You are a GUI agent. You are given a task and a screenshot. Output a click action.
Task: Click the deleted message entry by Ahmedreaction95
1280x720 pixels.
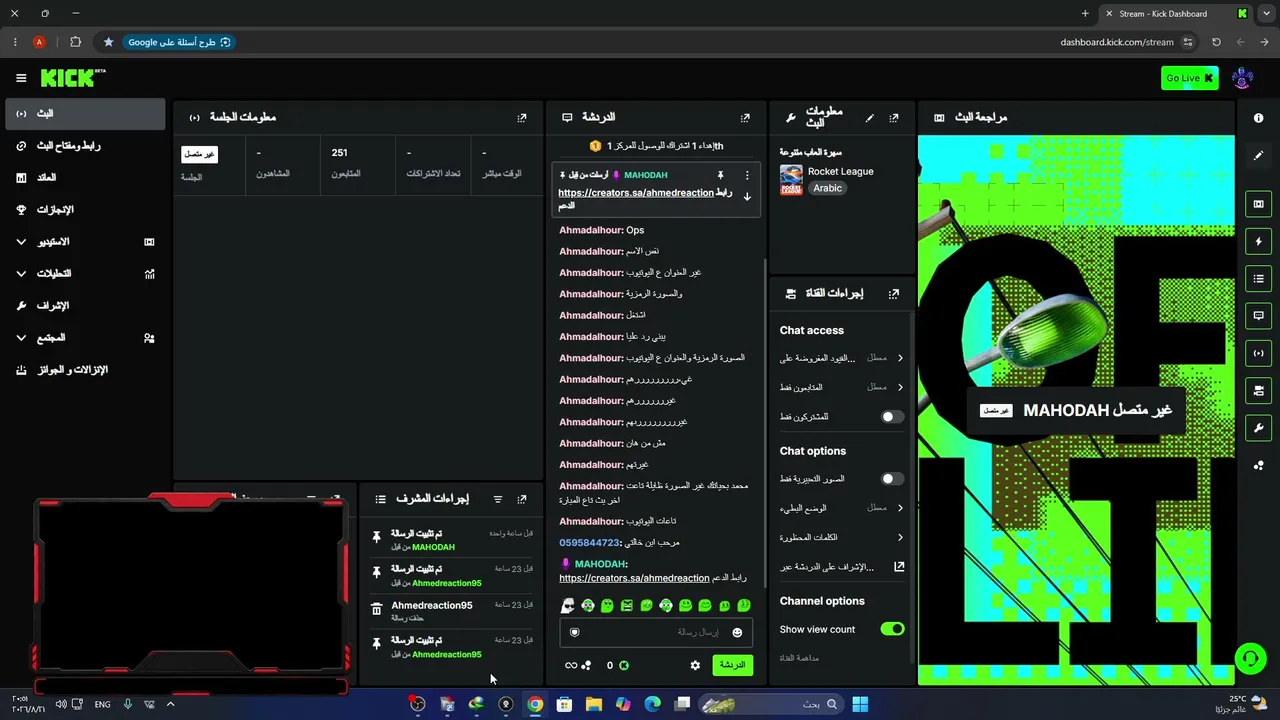click(x=453, y=611)
